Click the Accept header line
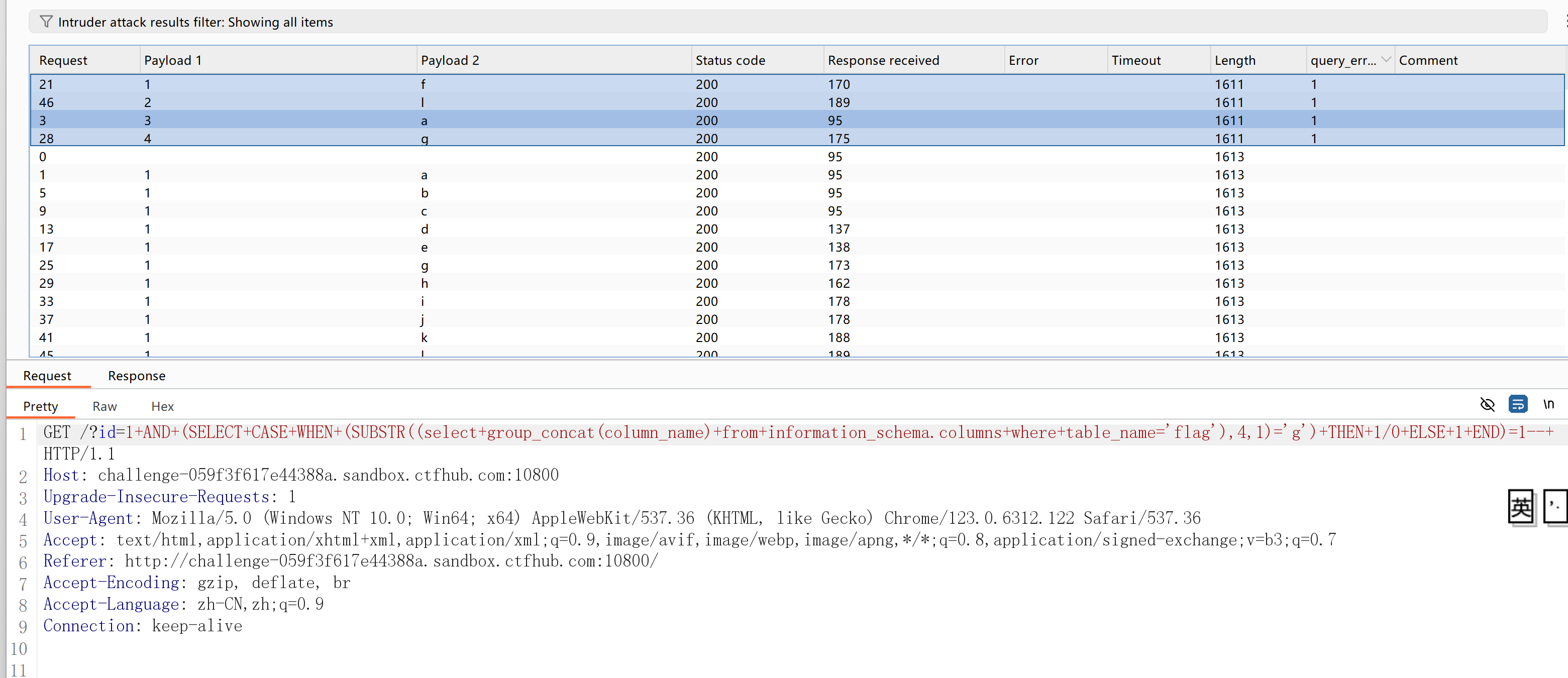 pos(689,539)
